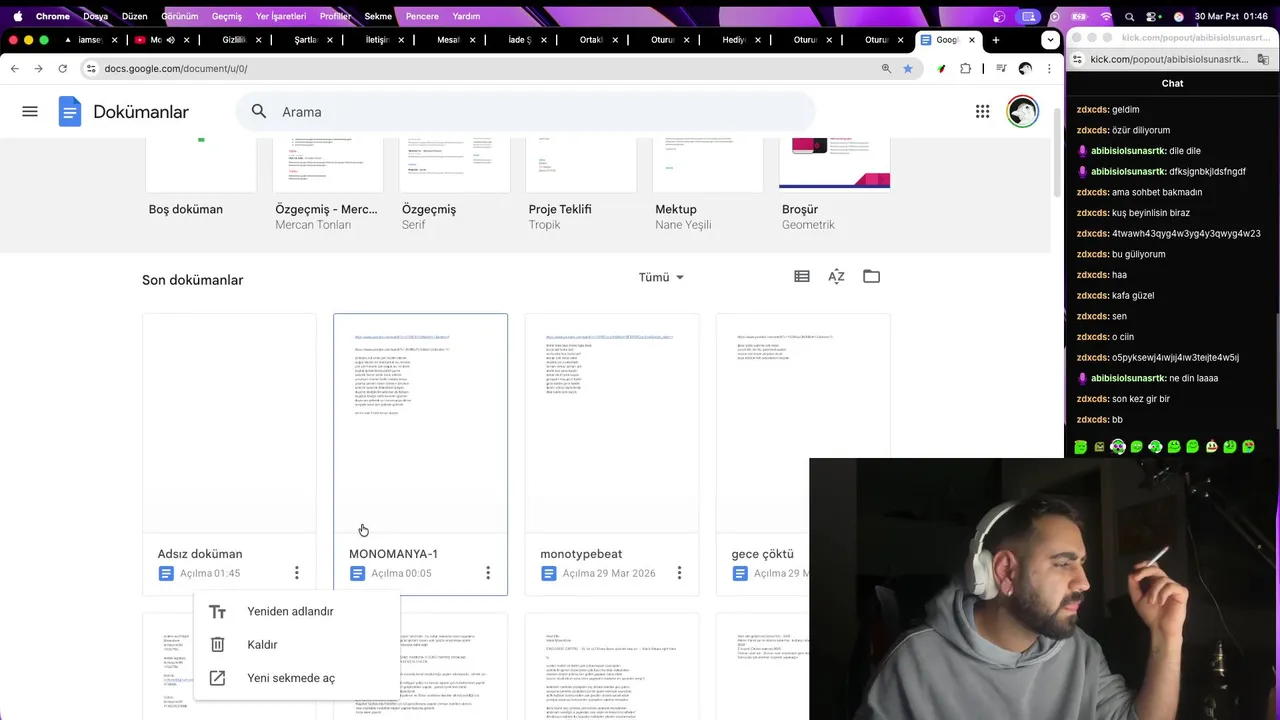Go back with browser back arrow
Viewport: 1280px width, 720px height.
[14, 69]
